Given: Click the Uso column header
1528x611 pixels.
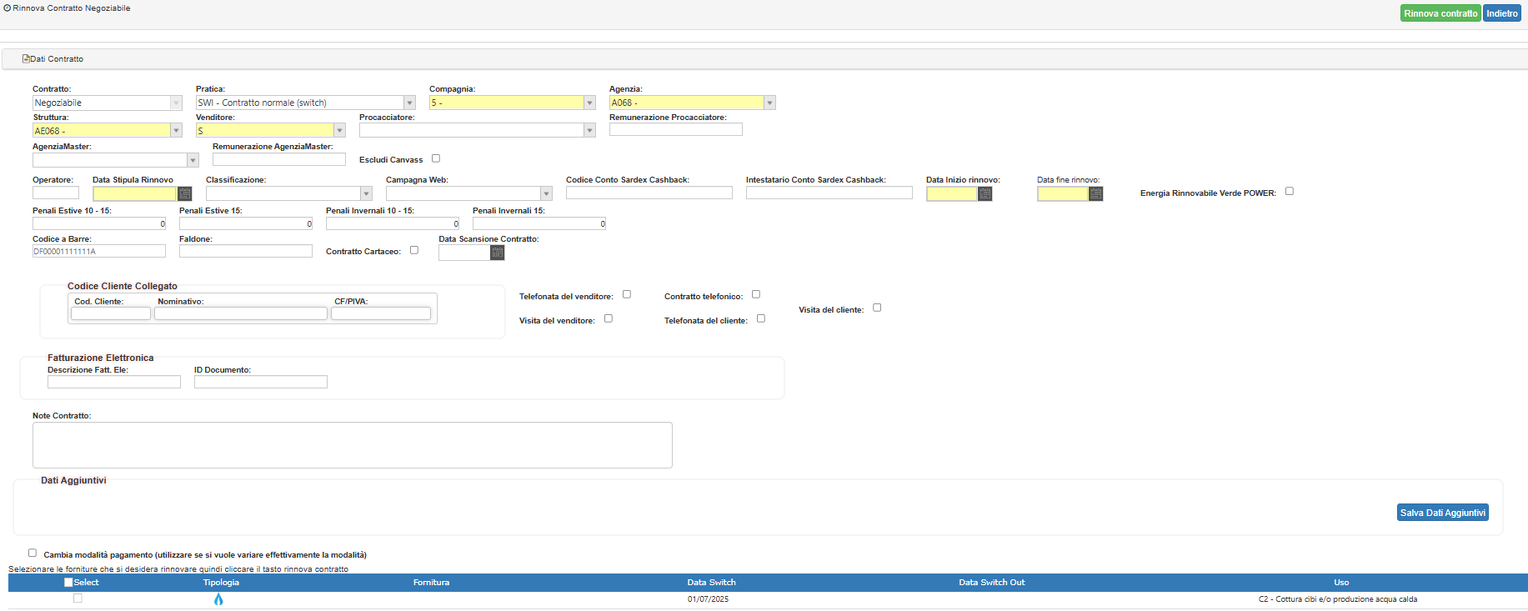Looking at the screenshot, I should point(1341,582).
